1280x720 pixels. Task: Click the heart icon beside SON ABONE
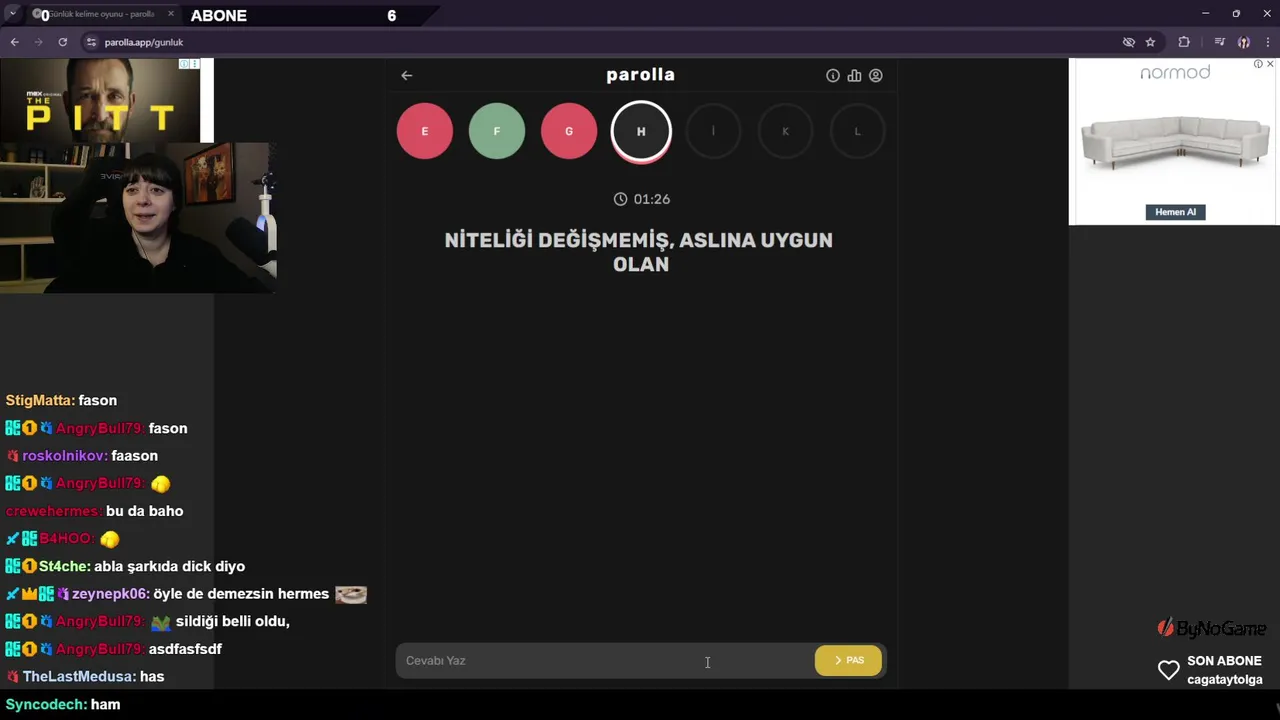click(1168, 670)
